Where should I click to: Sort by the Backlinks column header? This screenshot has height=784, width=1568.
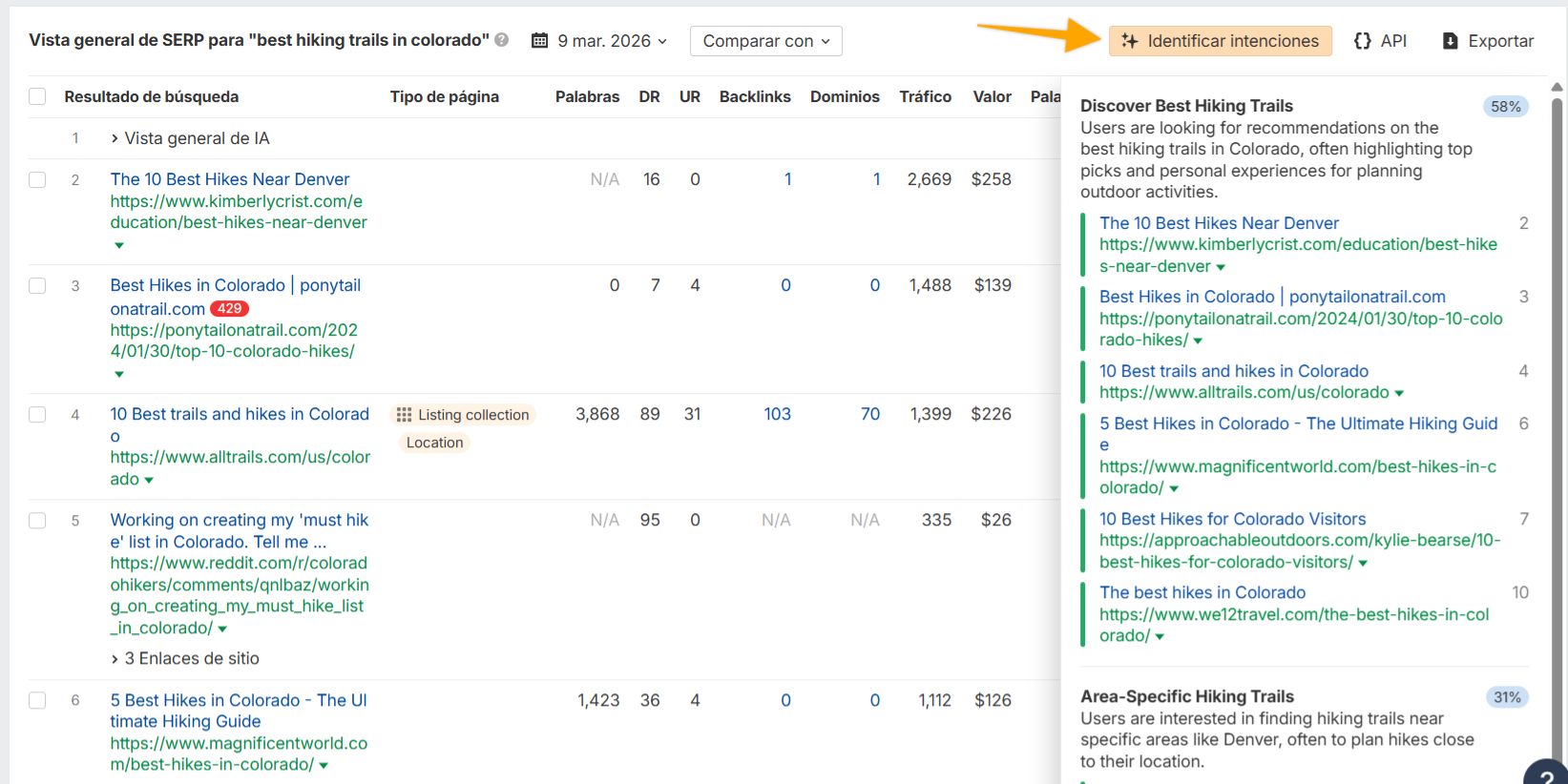coord(754,96)
